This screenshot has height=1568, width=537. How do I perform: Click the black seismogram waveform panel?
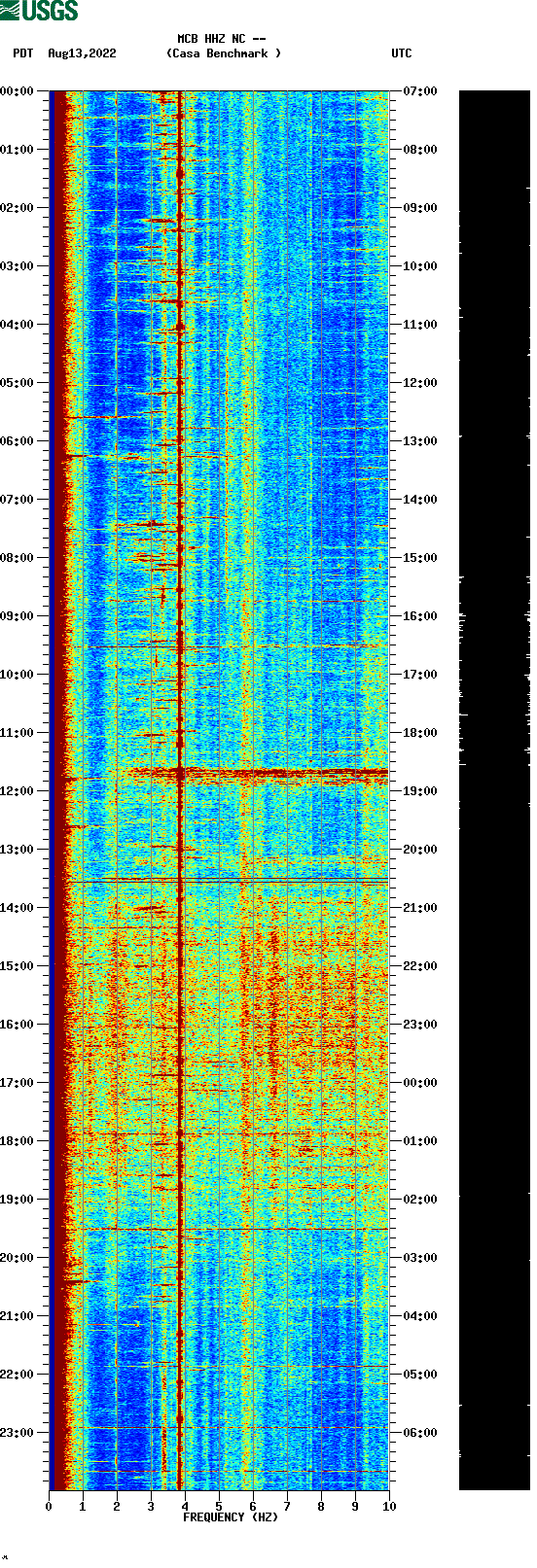[x=494, y=790]
